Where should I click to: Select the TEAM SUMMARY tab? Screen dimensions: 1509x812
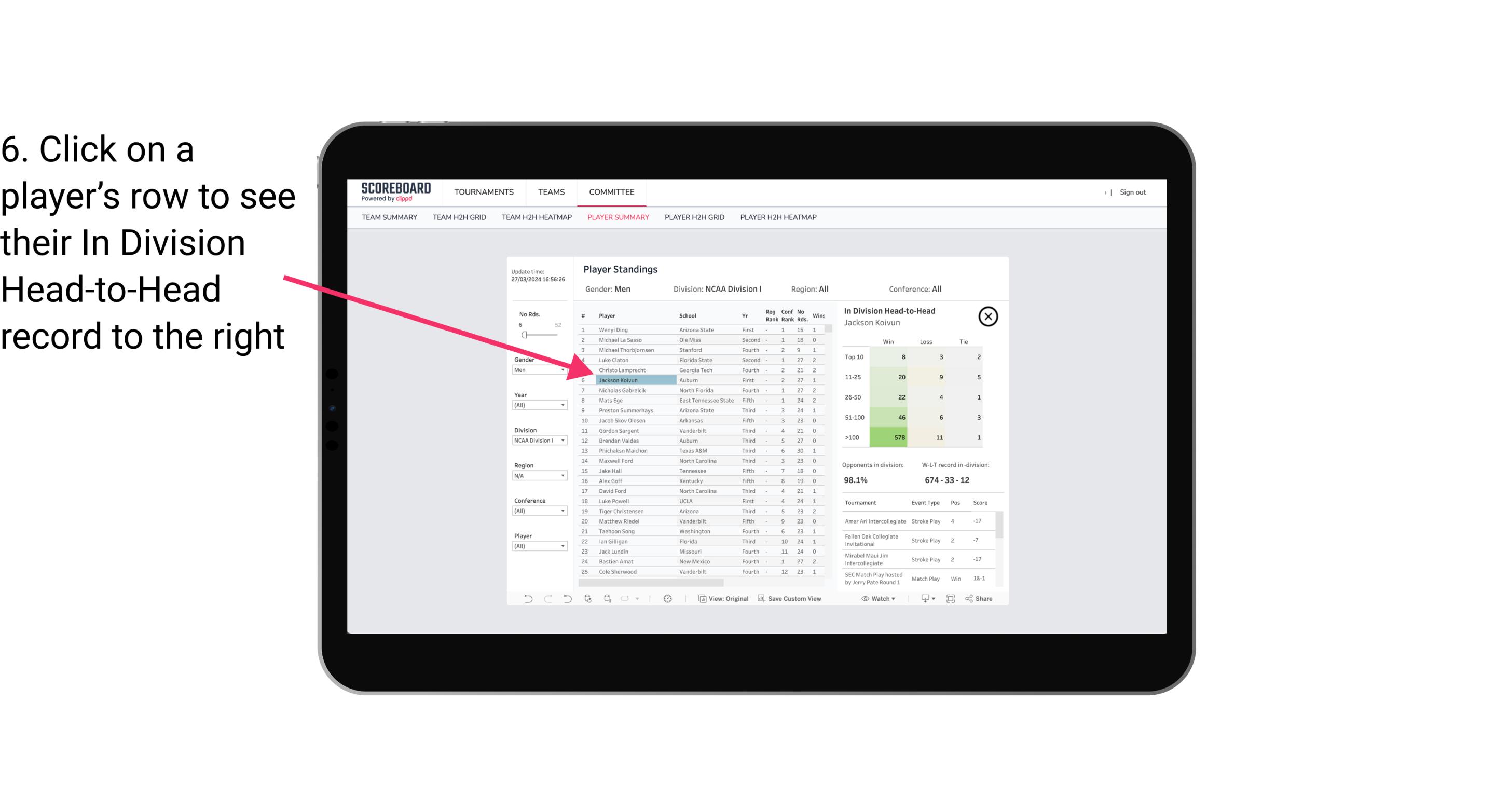(389, 217)
